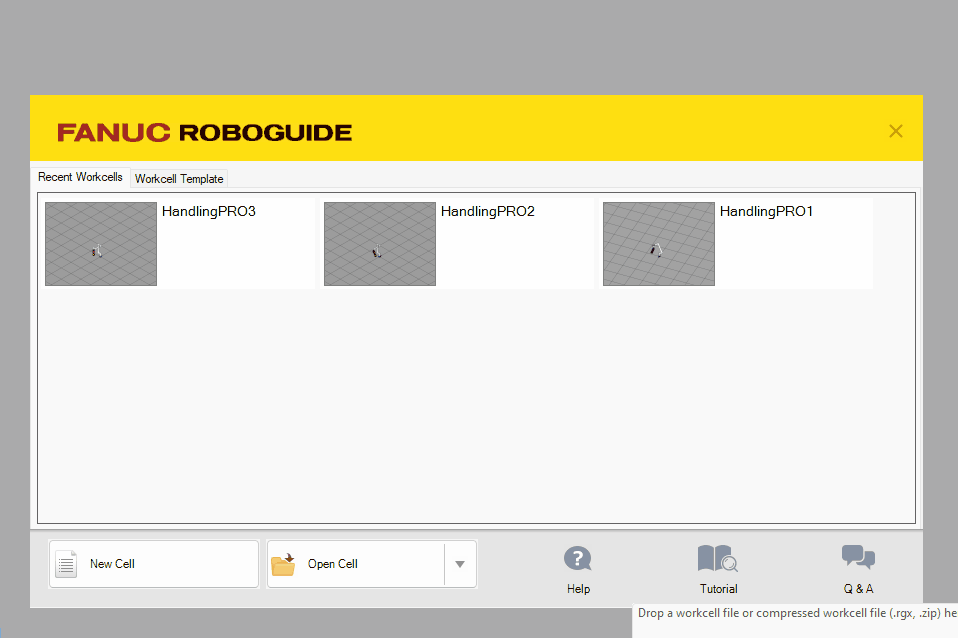
Task: Close the ROBOGUIDE start dialog
Action: tap(895, 129)
